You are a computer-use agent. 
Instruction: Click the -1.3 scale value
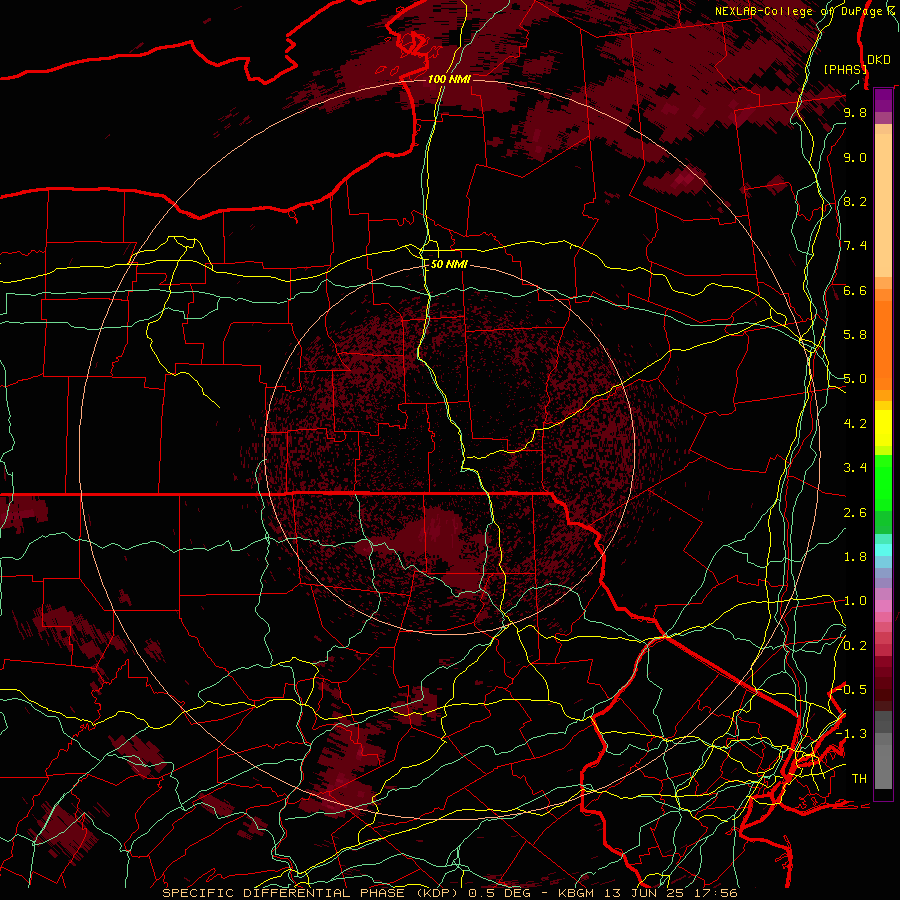click(852, 734)
